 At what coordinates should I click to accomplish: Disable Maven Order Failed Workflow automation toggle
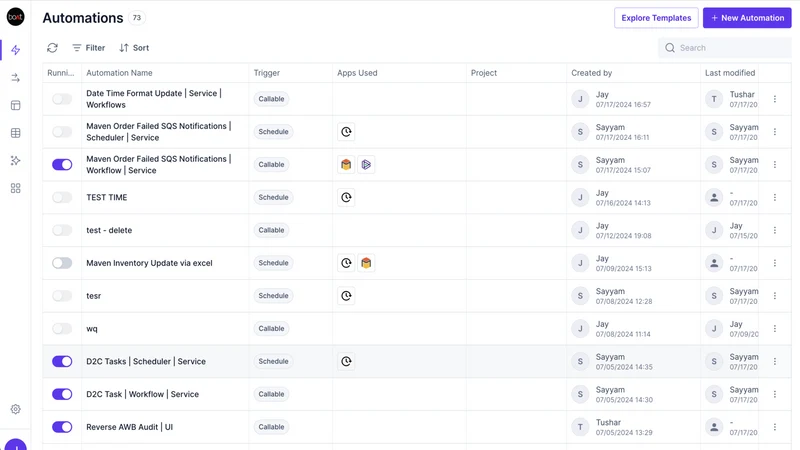62,164
